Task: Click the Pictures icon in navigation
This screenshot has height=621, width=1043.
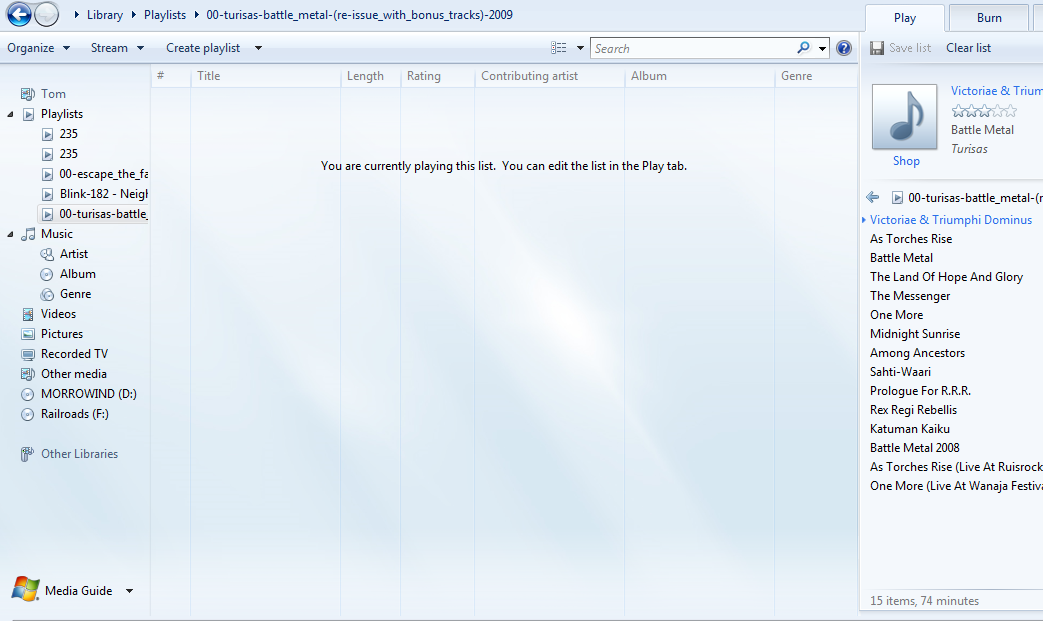Action: pyautogui.click(x=28, y=334)
